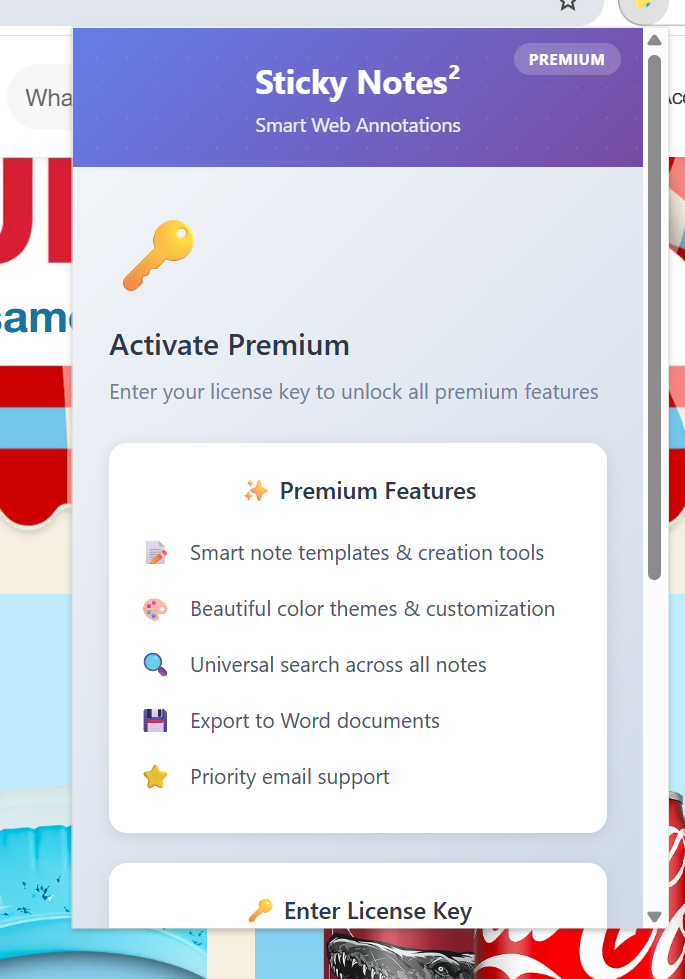Click the memo pencil icon for note templates
Image resolution: width=685 pixels, height=979 pixels.
coord(156,553)
